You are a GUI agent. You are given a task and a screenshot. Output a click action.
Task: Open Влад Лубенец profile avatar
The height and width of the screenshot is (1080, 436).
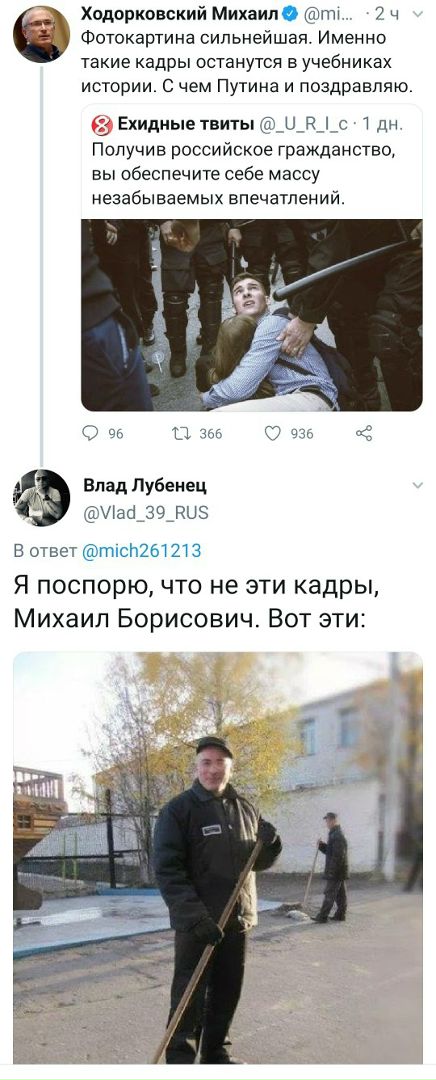pyautogui.click(x=41, y=497)
